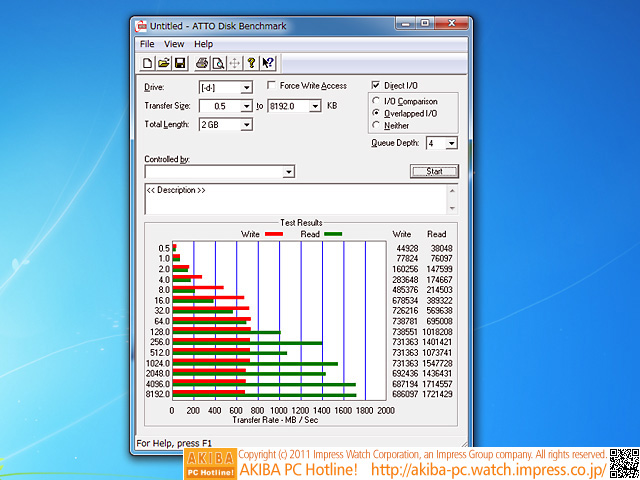This screenshot has width=640, height=480.
Task: Open the View menu
Action: pyautogui.click(x=174, y=44)
